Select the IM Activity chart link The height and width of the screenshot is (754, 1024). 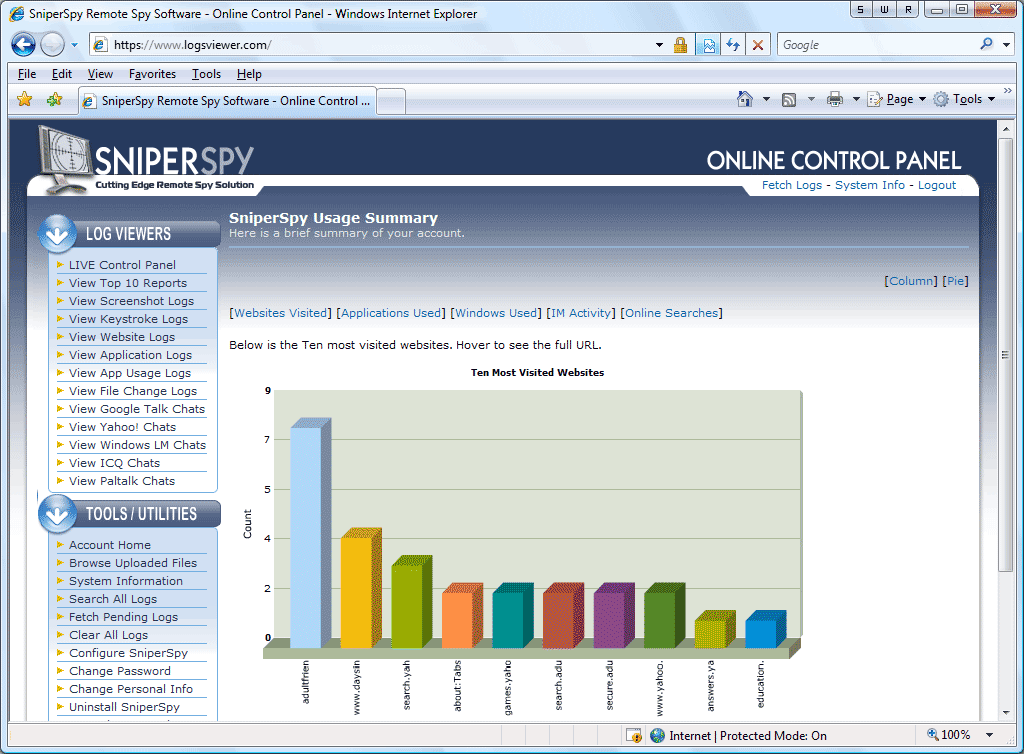[x=581, y=313]
